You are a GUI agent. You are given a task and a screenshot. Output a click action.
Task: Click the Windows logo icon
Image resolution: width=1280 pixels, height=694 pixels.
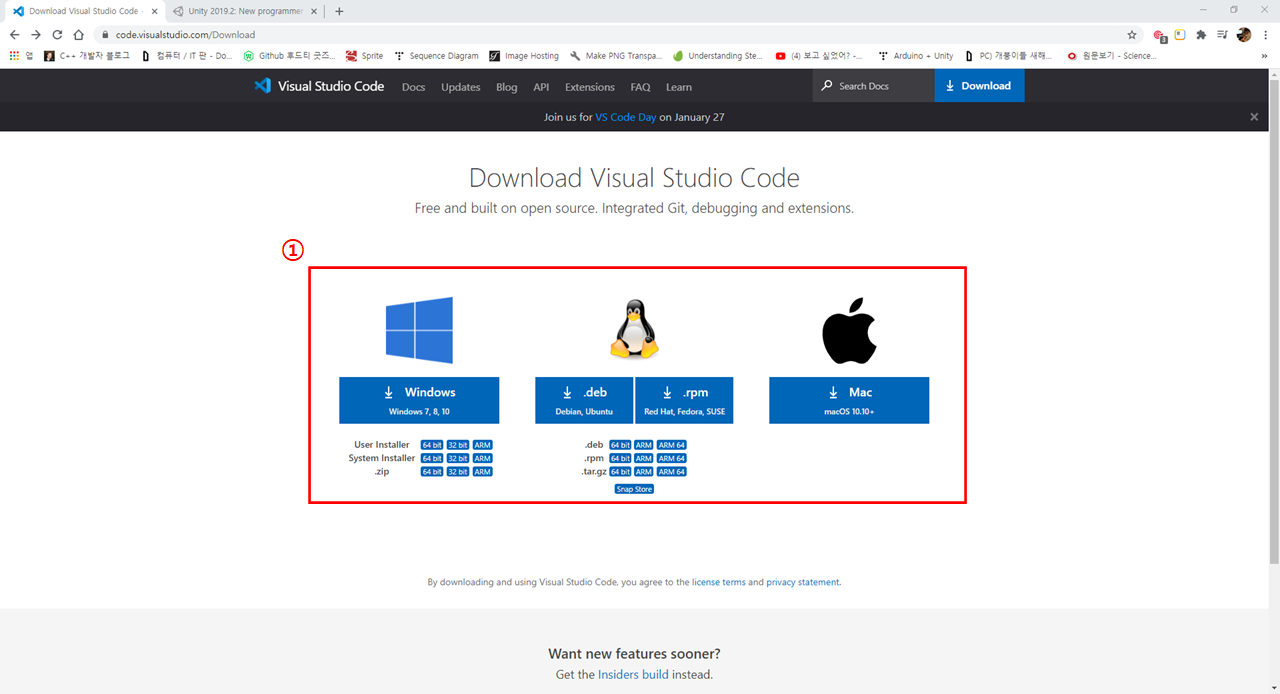[x=419, y=330]
